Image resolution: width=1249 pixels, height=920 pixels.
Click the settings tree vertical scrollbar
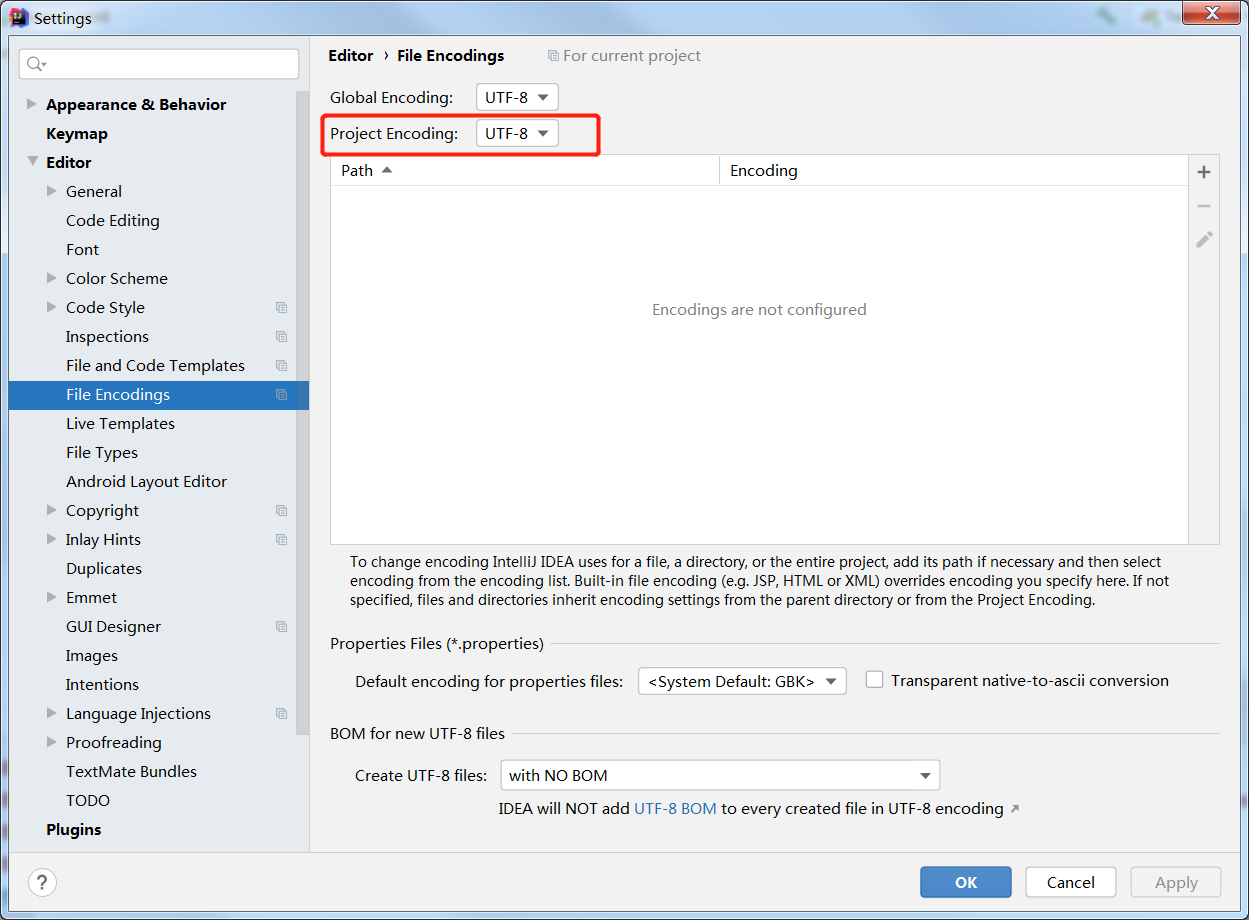point(302,413)
